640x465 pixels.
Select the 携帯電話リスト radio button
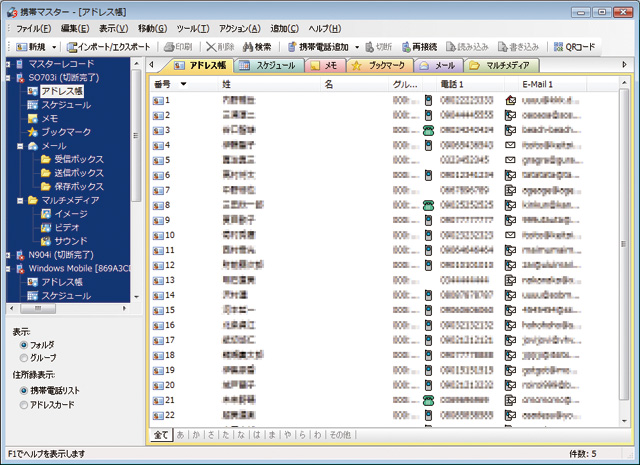24,391
